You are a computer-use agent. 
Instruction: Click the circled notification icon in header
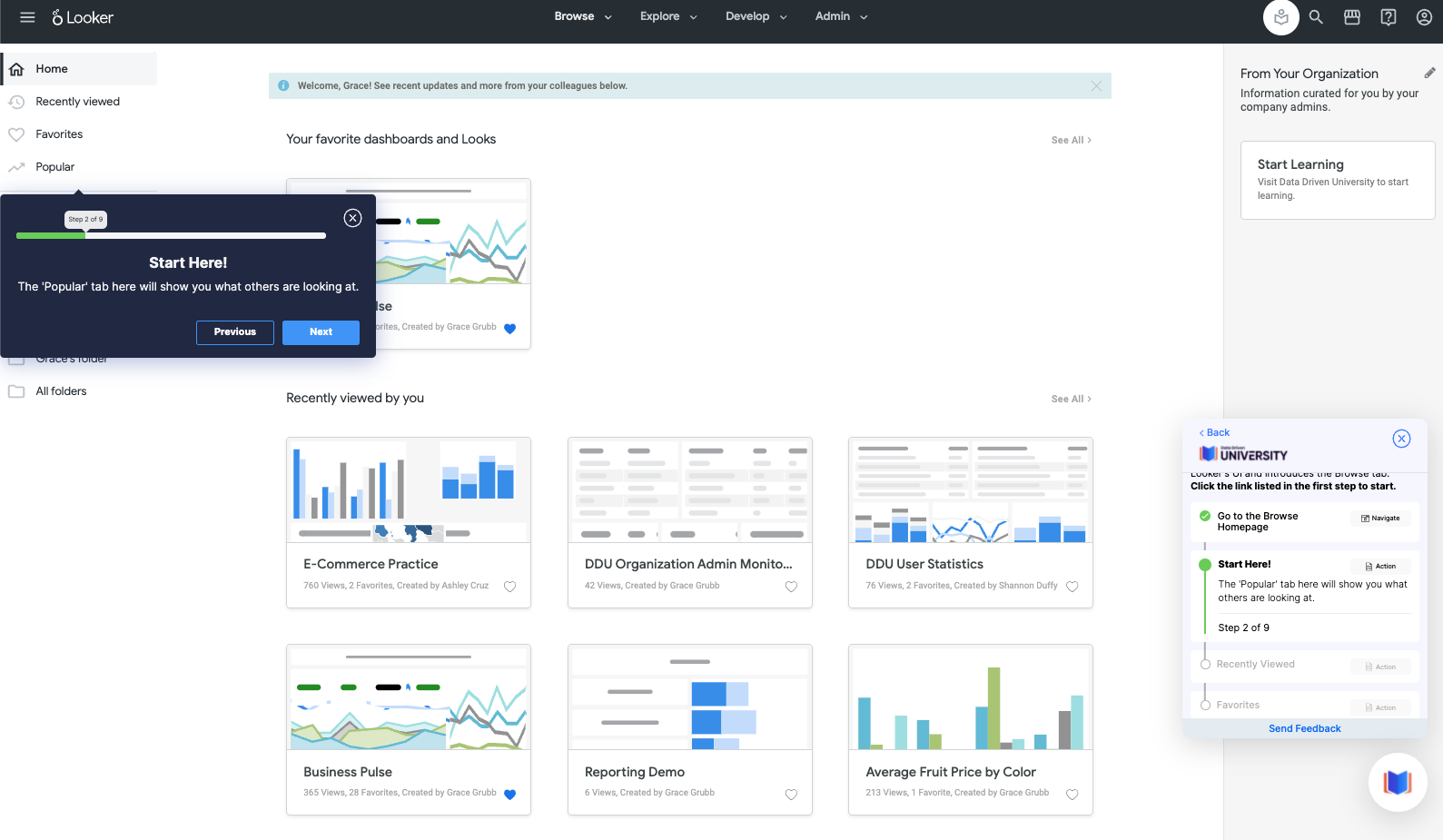click(1281, 17)
